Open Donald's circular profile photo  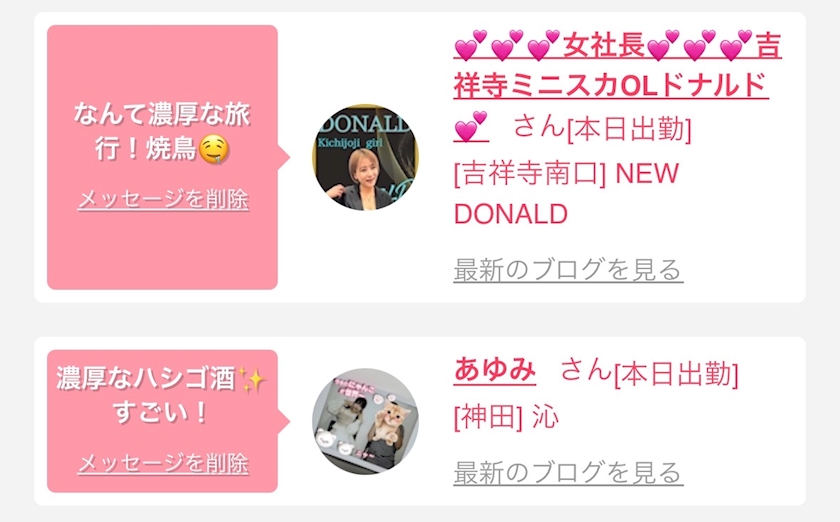point(365,157)
